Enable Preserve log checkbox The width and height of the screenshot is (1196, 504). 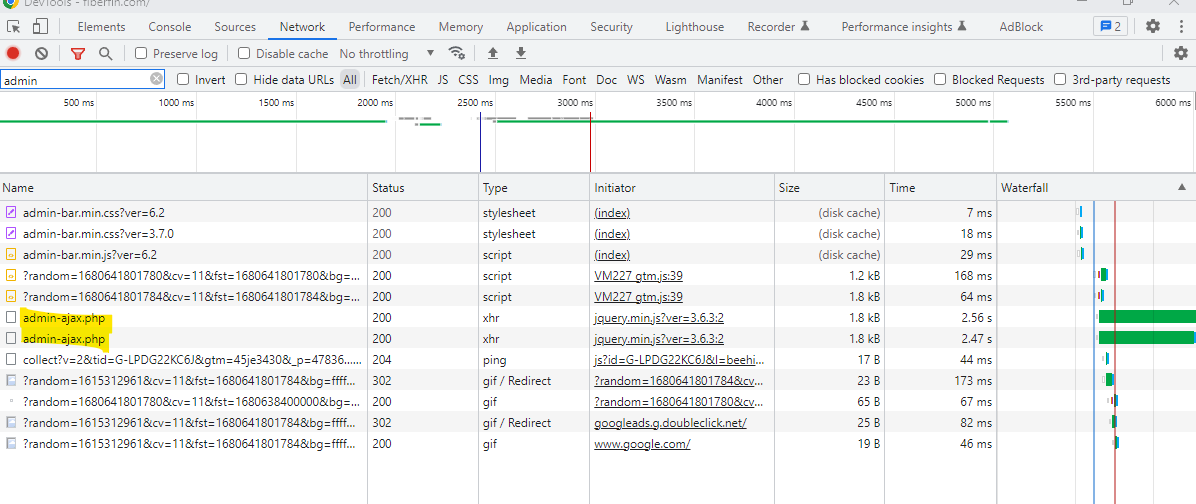141,53
